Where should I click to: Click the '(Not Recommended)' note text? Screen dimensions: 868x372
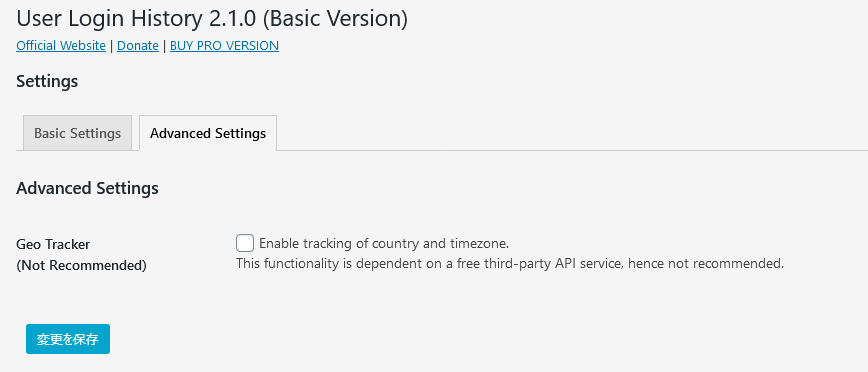[x=81, y=266]
